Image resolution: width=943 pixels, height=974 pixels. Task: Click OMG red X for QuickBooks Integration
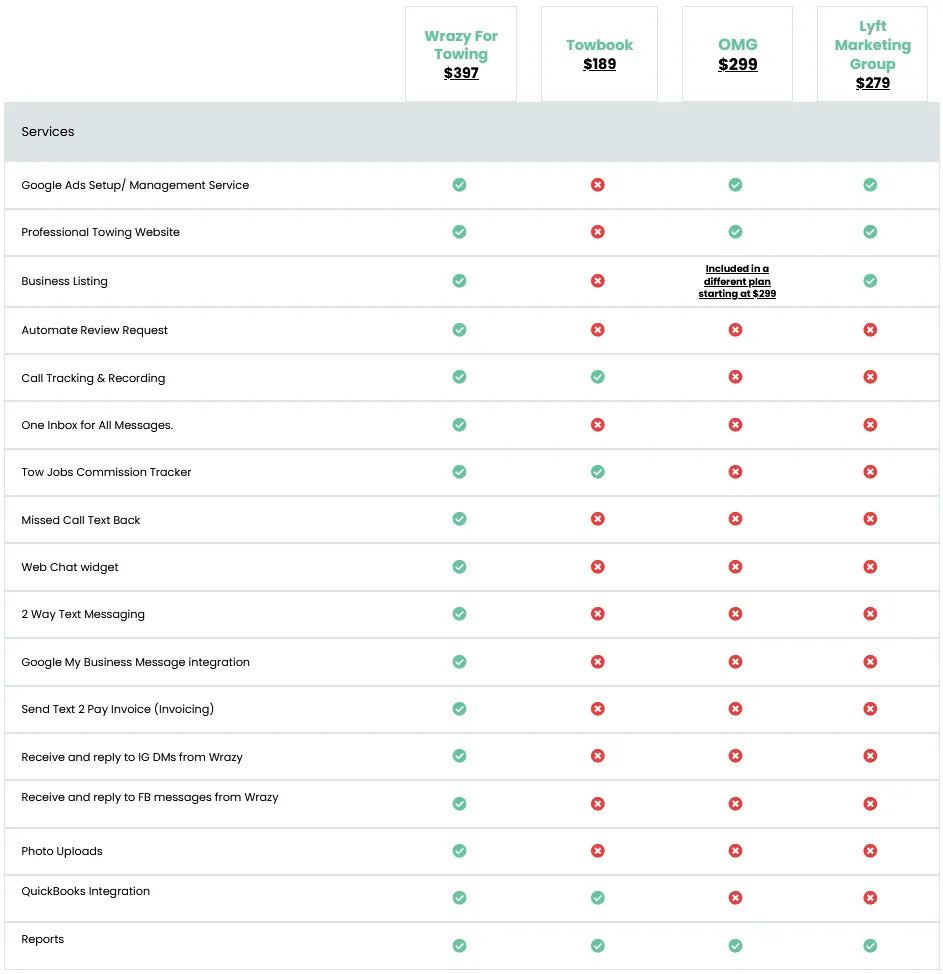click(736, 898)
